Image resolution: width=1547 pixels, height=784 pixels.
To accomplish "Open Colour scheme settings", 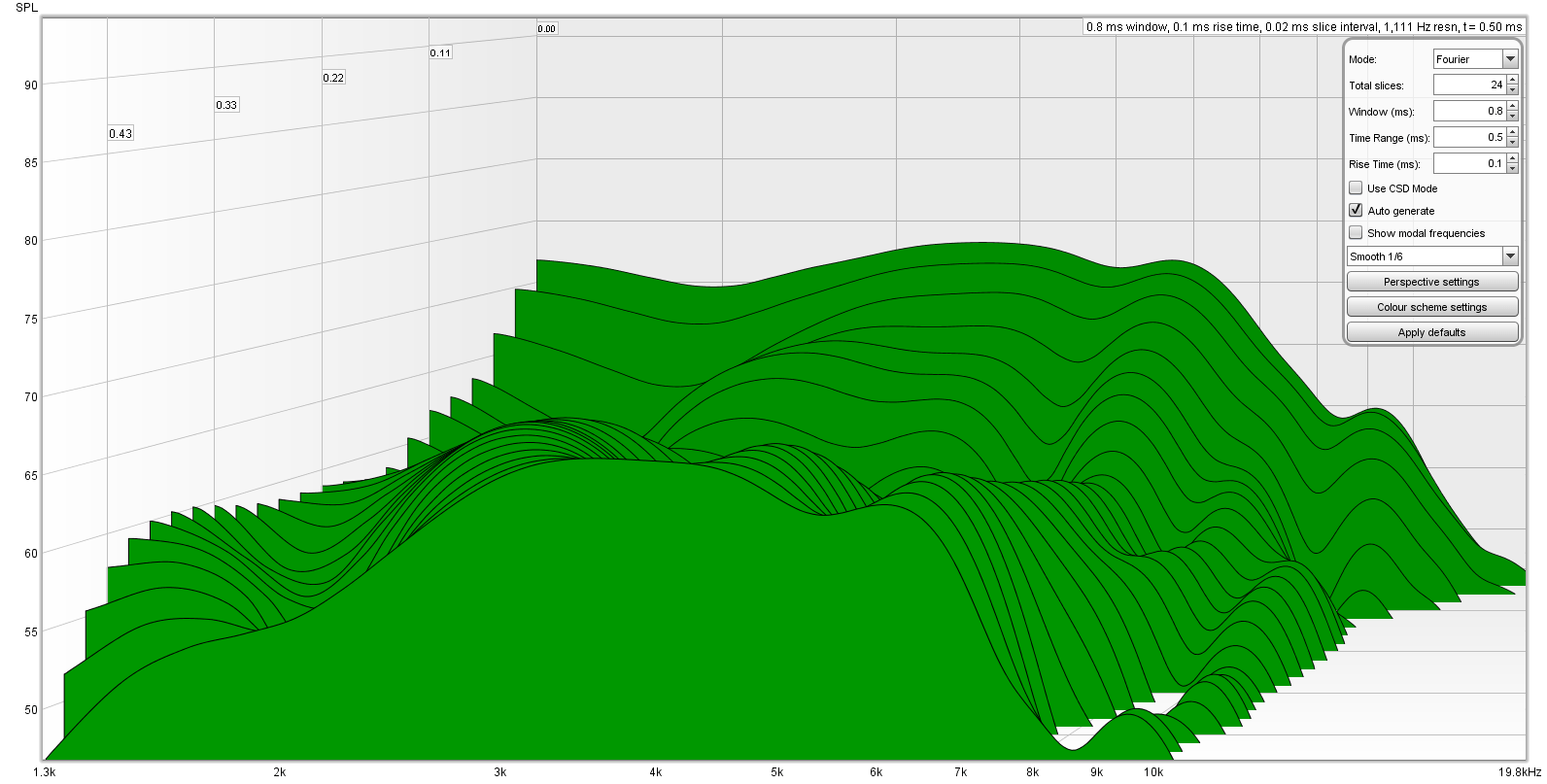I will [1432, 307].
